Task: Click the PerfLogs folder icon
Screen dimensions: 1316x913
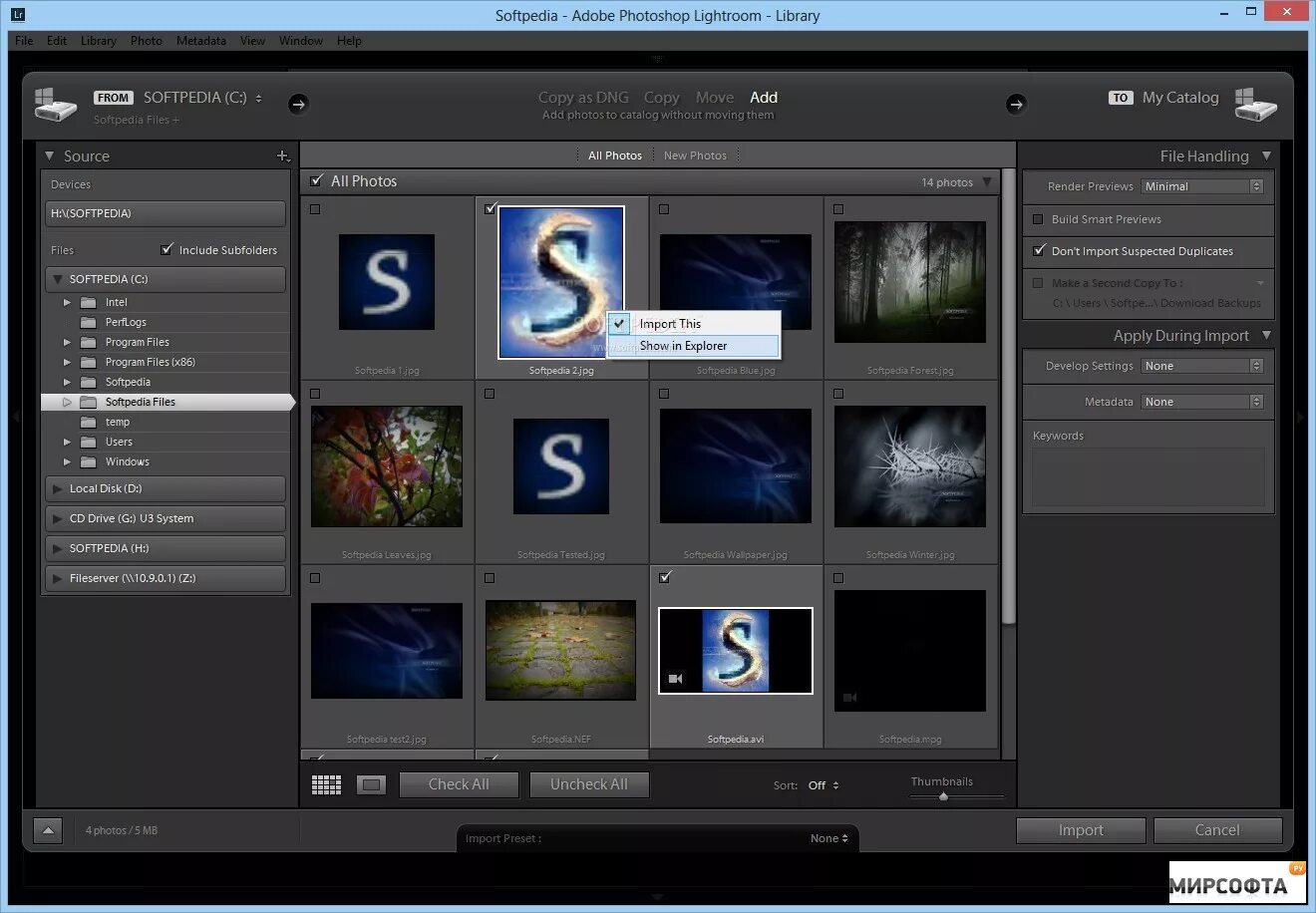Action: (89, 322)
